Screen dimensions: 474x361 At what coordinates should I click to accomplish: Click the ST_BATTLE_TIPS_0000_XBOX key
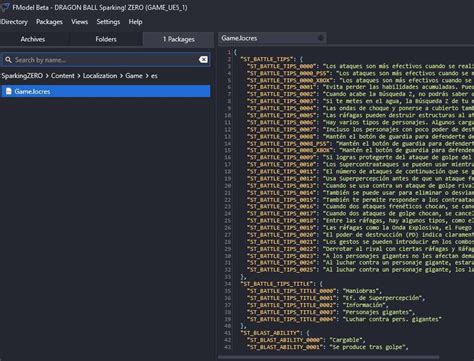click(290, 80)
